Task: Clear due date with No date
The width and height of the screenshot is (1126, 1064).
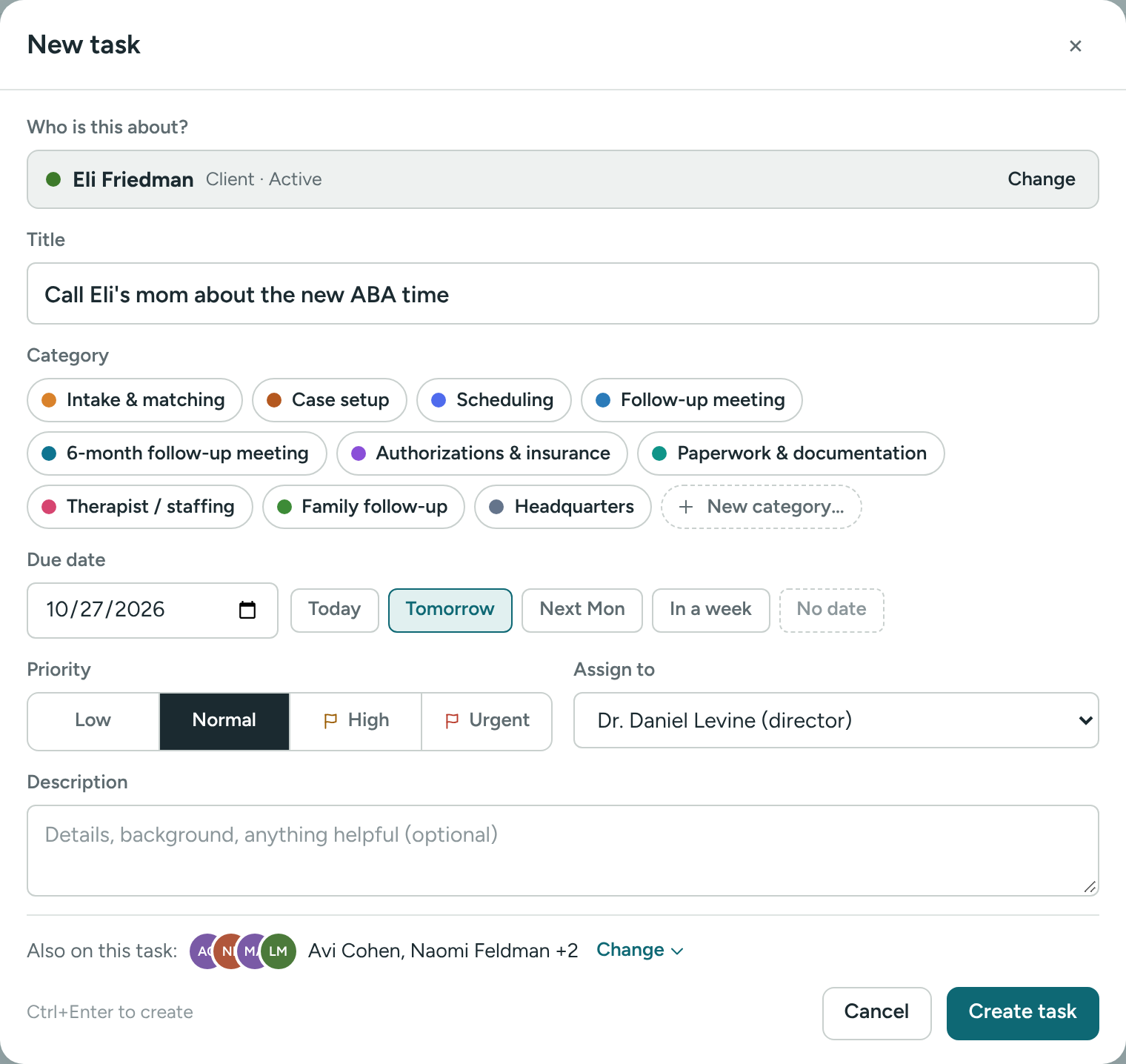Action: (832, 611)
